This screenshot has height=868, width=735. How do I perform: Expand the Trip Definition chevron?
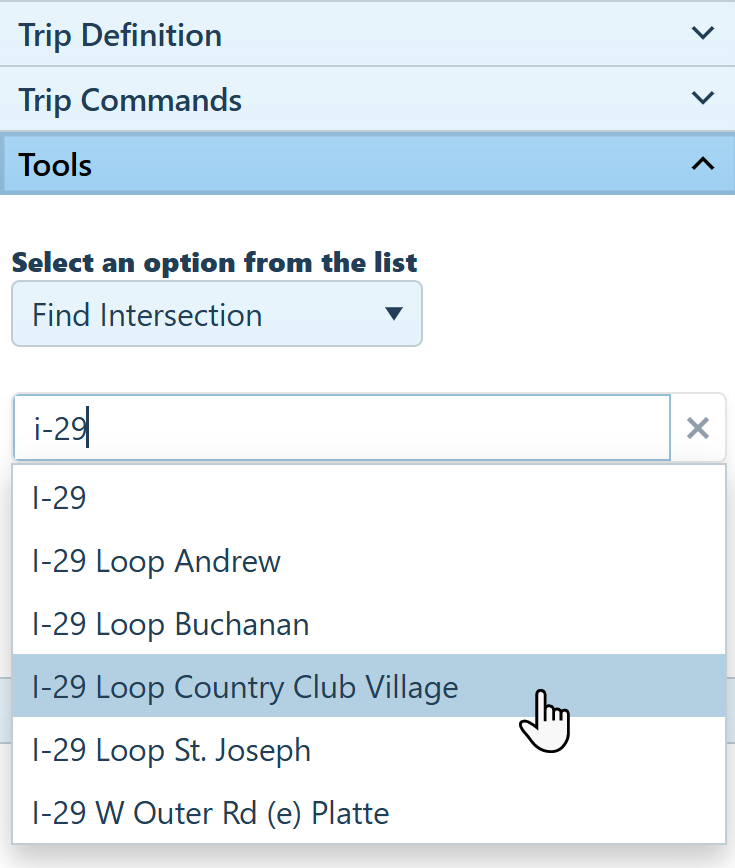pyautogui.click(x=703, y=33)
